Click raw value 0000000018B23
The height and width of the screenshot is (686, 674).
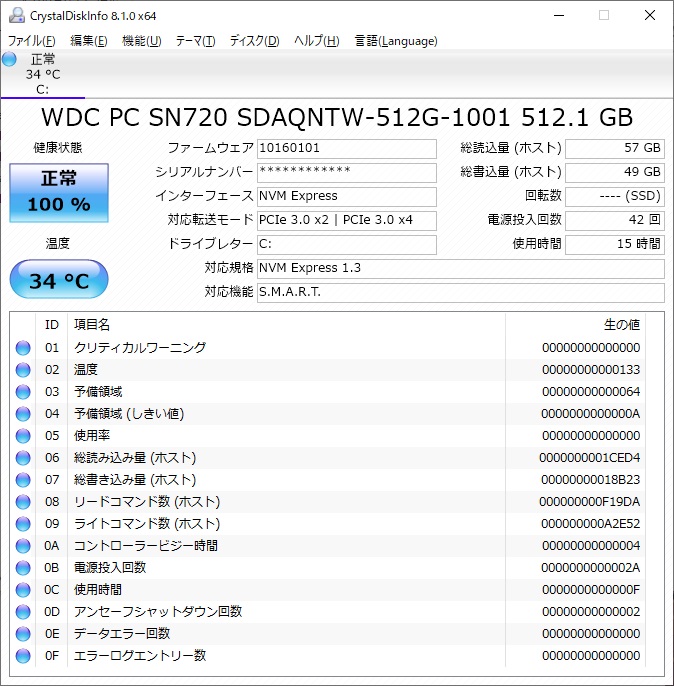pyautogui.click(x=590, y=480)
